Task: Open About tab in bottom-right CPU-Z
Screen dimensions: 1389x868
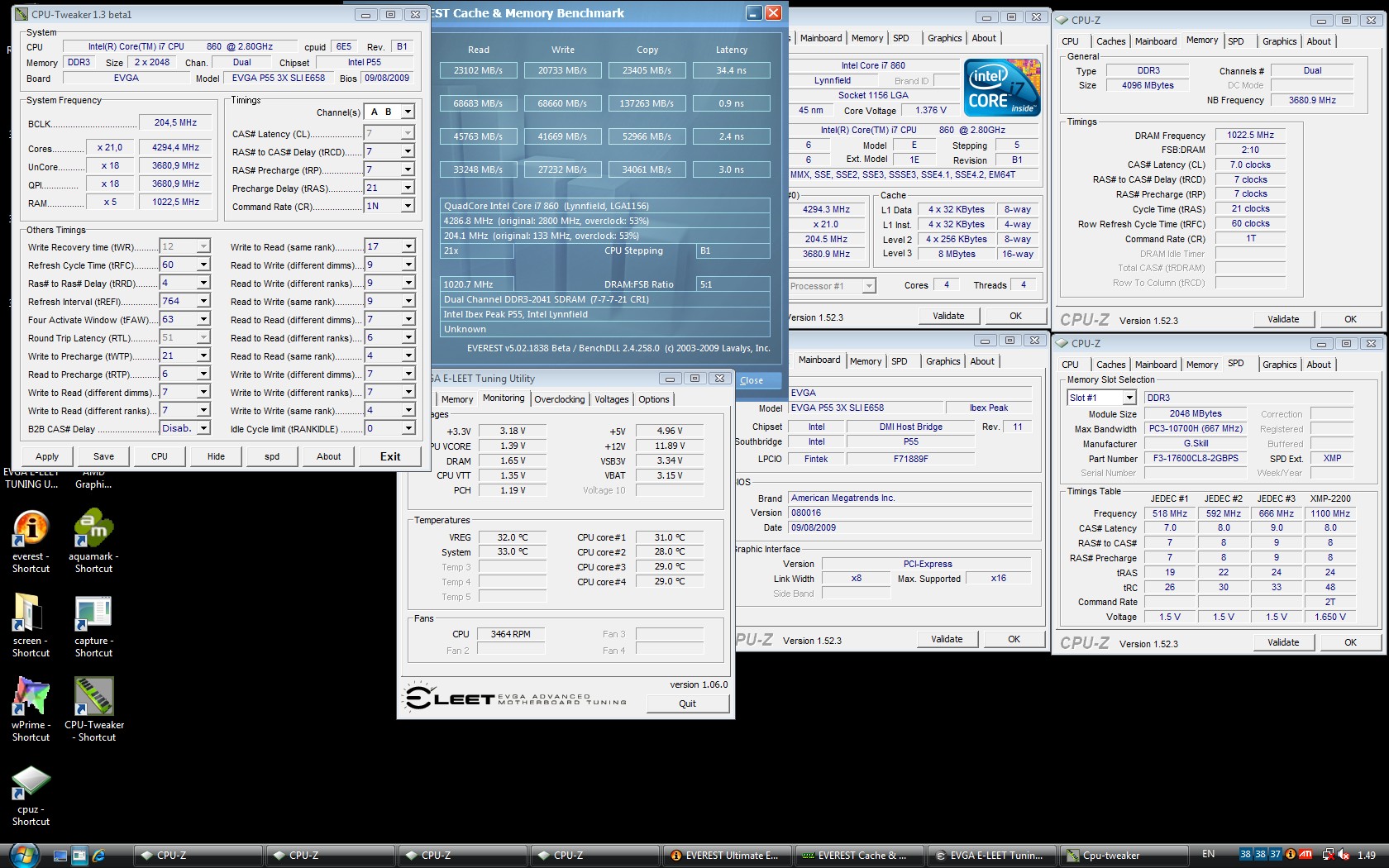Action: (1319, 365)
